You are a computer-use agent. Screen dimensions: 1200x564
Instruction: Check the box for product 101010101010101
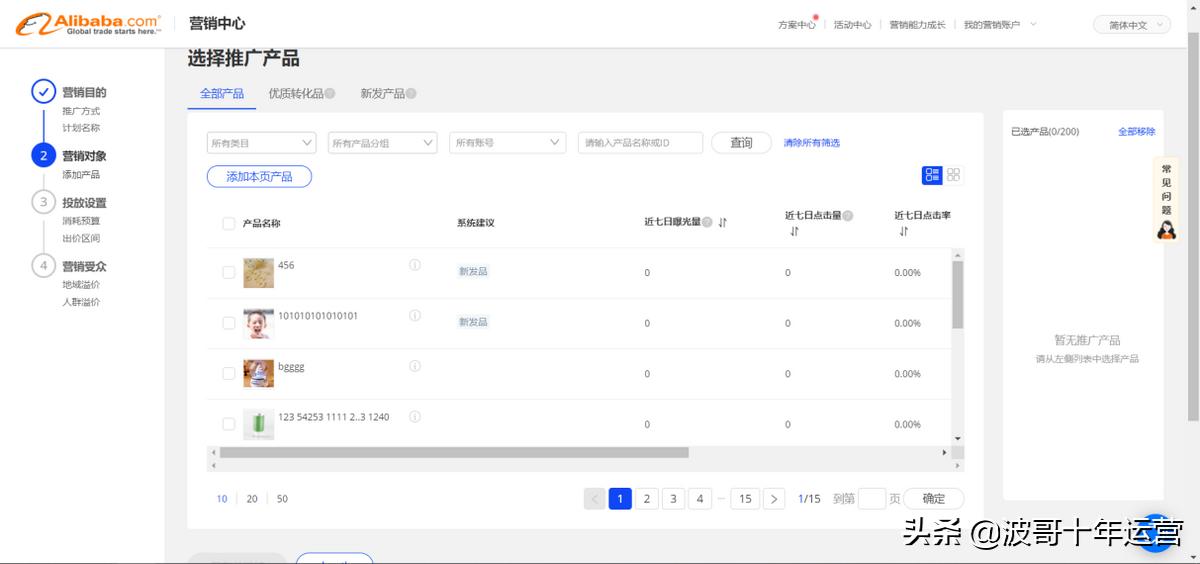[x=228, y=323]
